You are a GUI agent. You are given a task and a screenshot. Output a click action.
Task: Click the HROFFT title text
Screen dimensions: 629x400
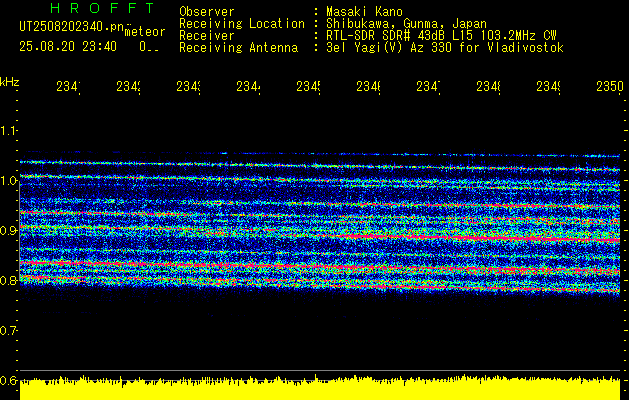[x=103, y=8]
